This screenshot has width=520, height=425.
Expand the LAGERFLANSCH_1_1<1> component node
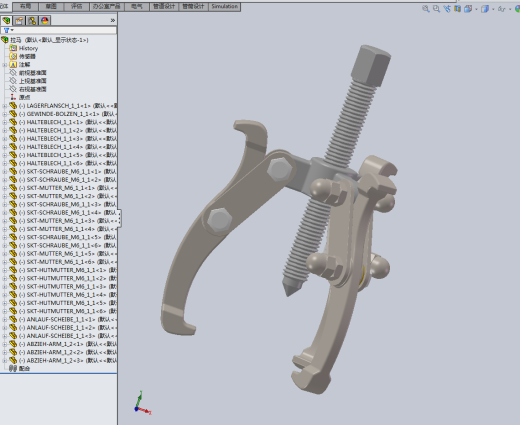pyautogui.click(x=4, y=106)
